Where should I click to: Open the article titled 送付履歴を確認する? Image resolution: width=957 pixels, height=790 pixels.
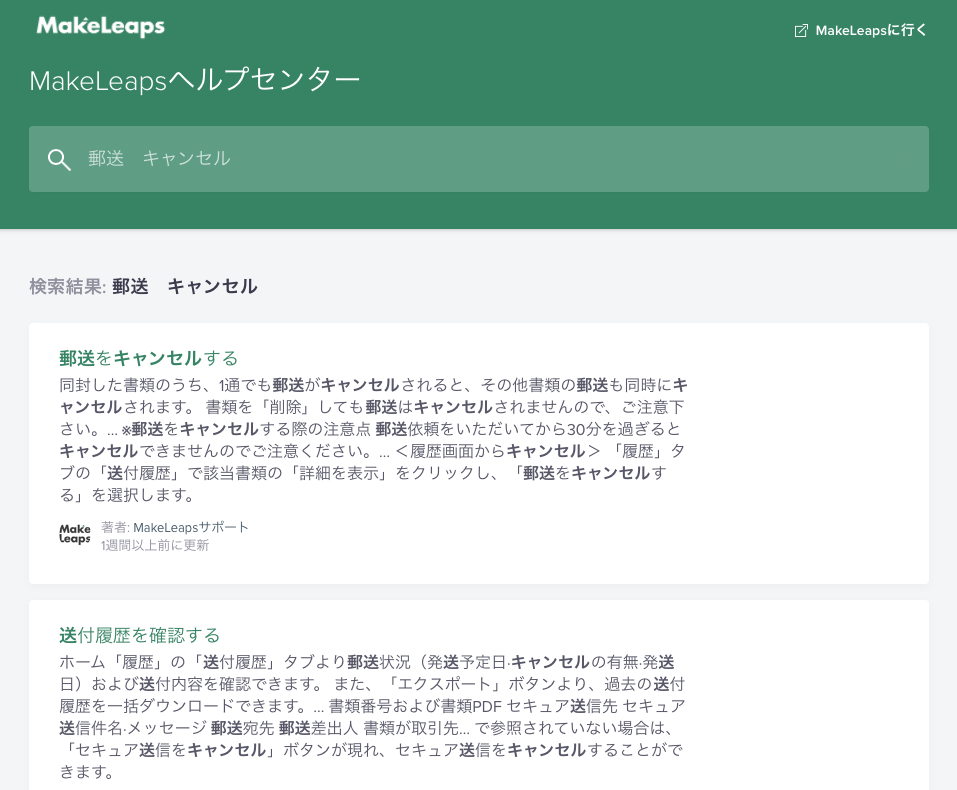pyautogui.click(x=139, y=635)
